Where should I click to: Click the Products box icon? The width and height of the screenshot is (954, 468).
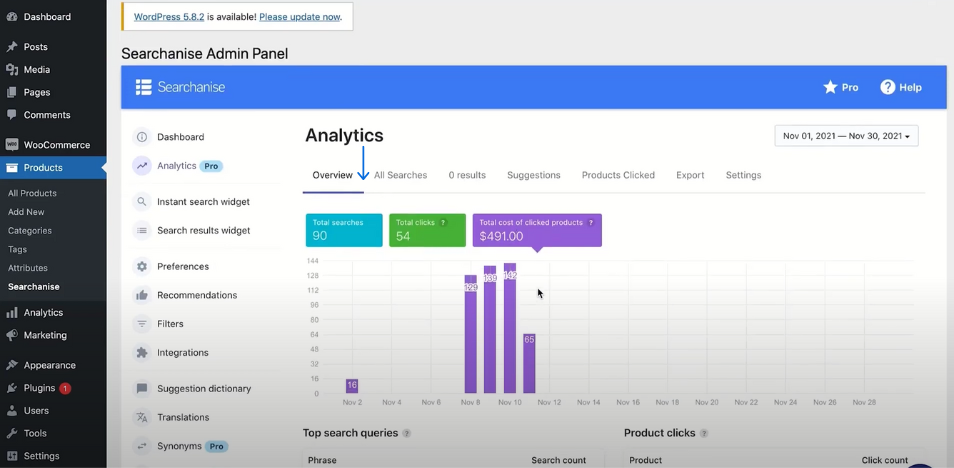[x=12, y=168]
